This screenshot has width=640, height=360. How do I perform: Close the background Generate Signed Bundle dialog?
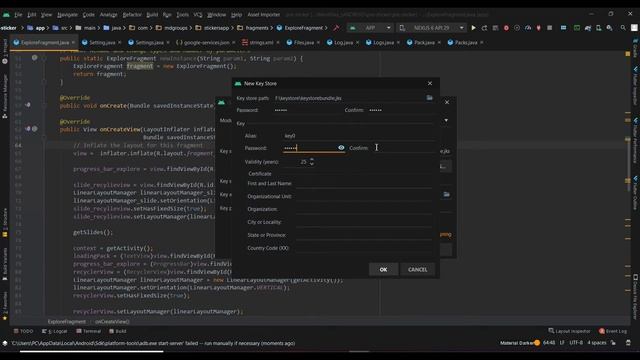447,102
